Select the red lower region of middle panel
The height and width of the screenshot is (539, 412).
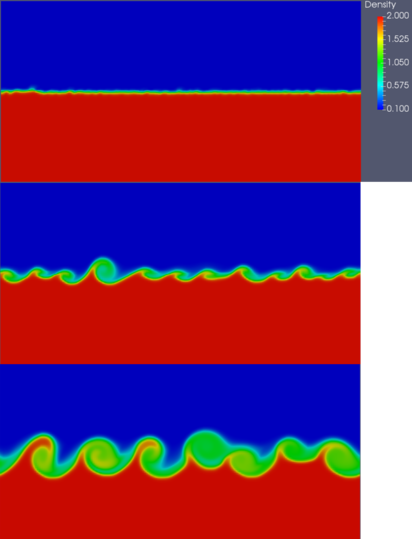(x=180, y=323)
